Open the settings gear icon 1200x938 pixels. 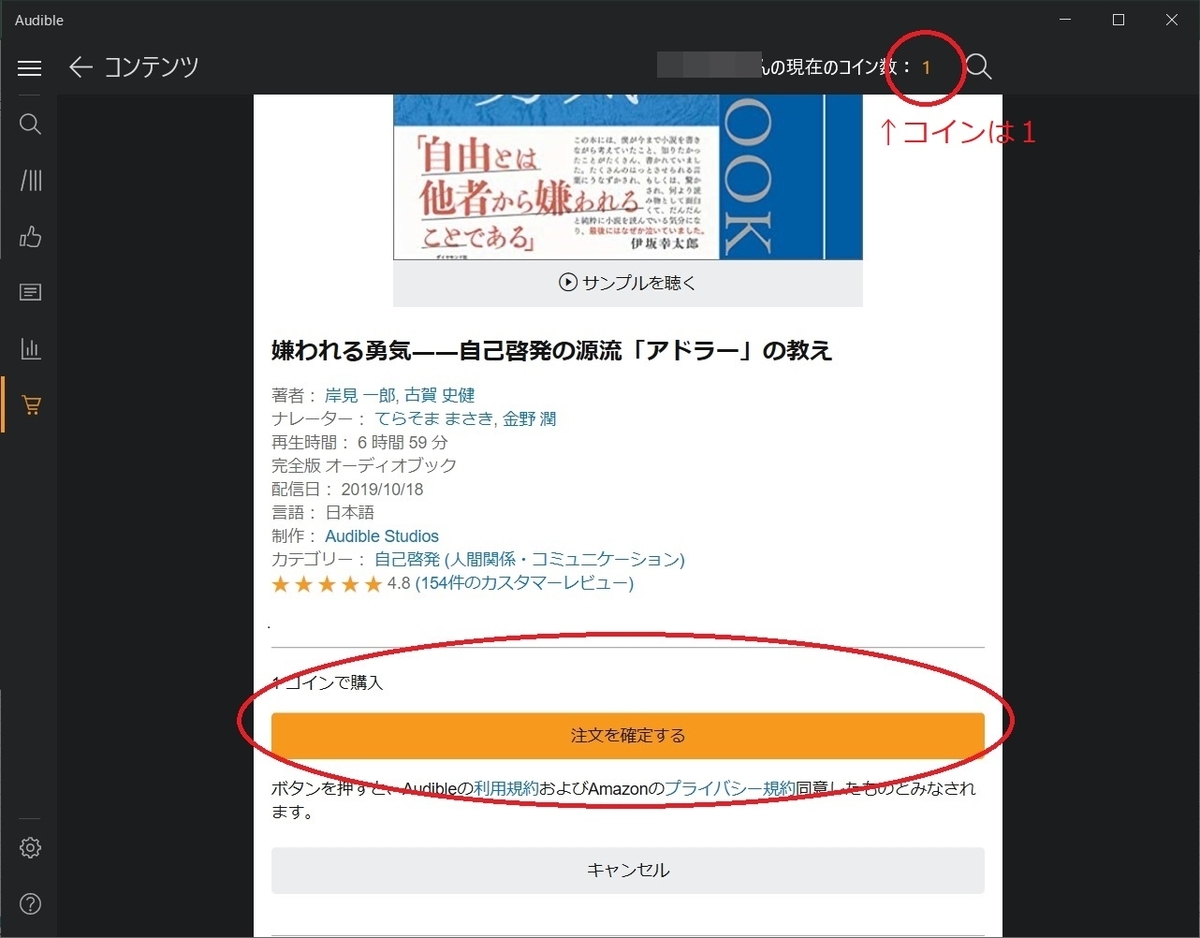pos(30,848)
